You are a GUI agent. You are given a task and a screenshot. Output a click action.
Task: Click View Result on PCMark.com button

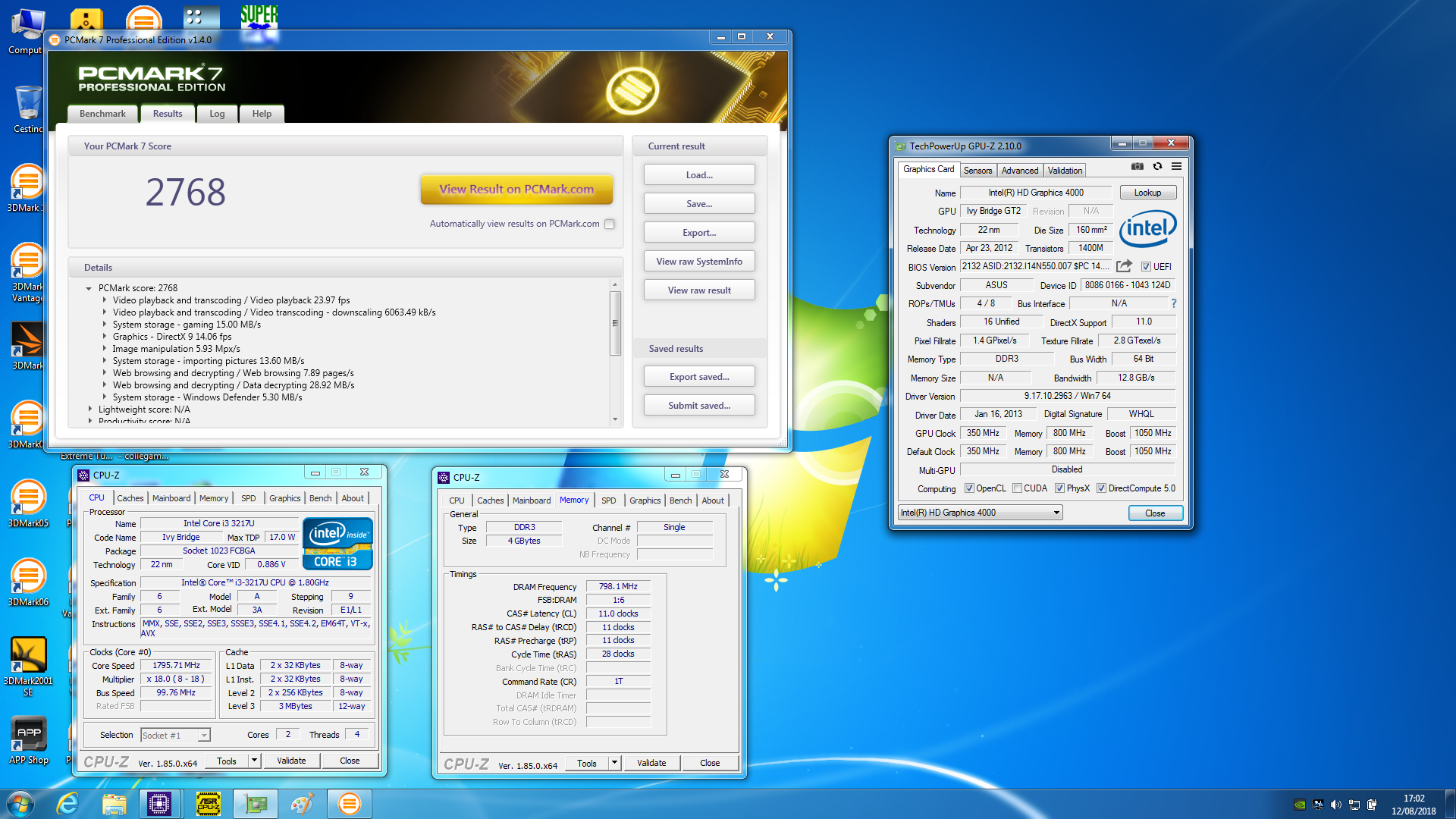516,190
